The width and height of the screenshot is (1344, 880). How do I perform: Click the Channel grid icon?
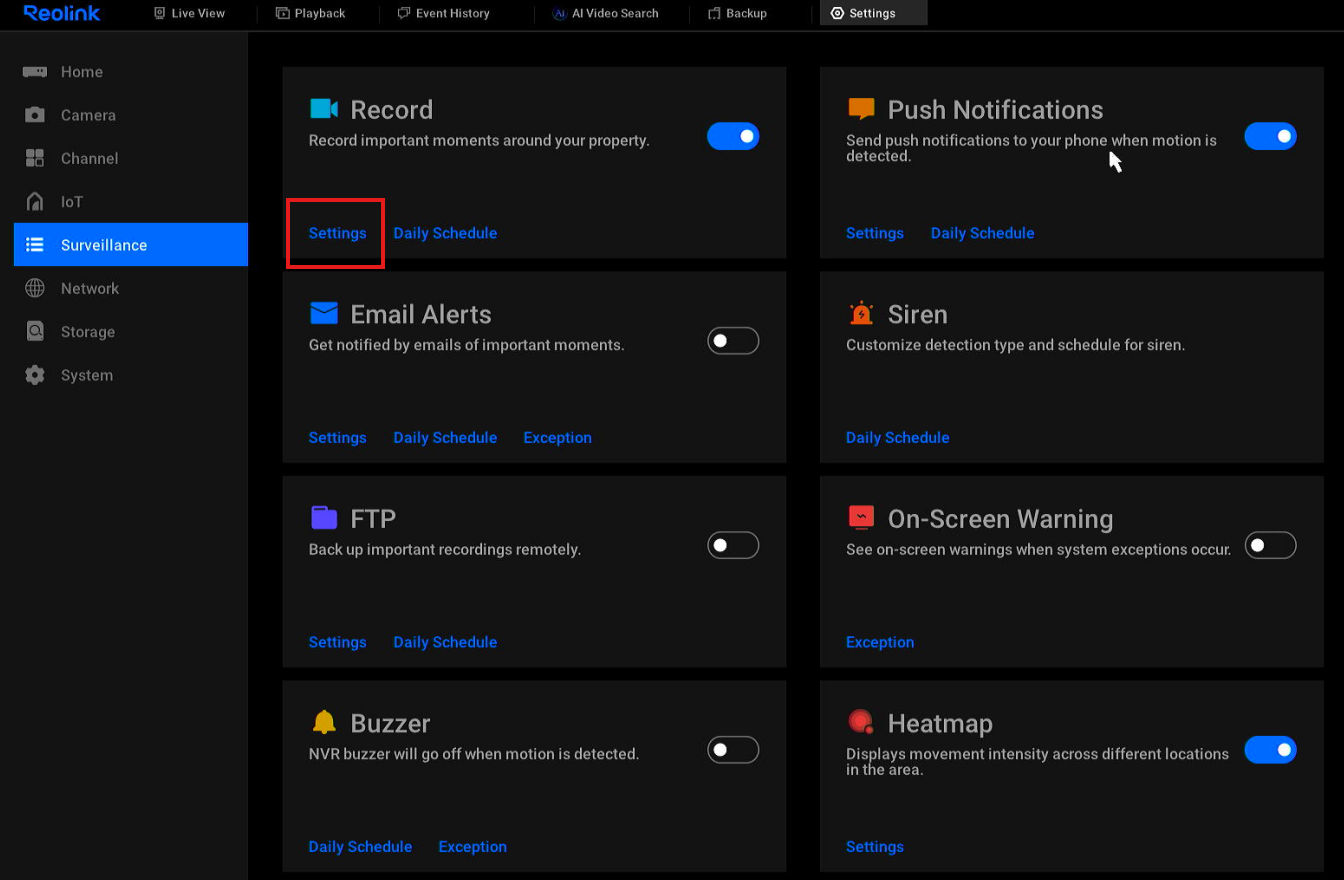[x=35, y=158]
